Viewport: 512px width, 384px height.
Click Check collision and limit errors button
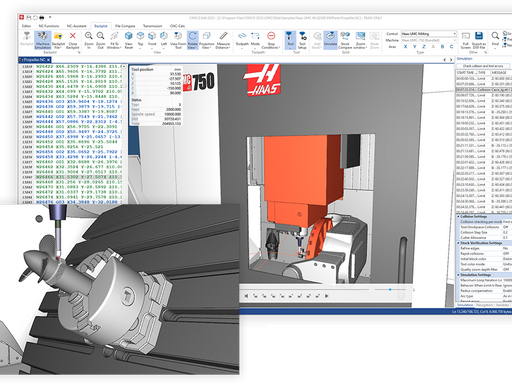[483, 66]
